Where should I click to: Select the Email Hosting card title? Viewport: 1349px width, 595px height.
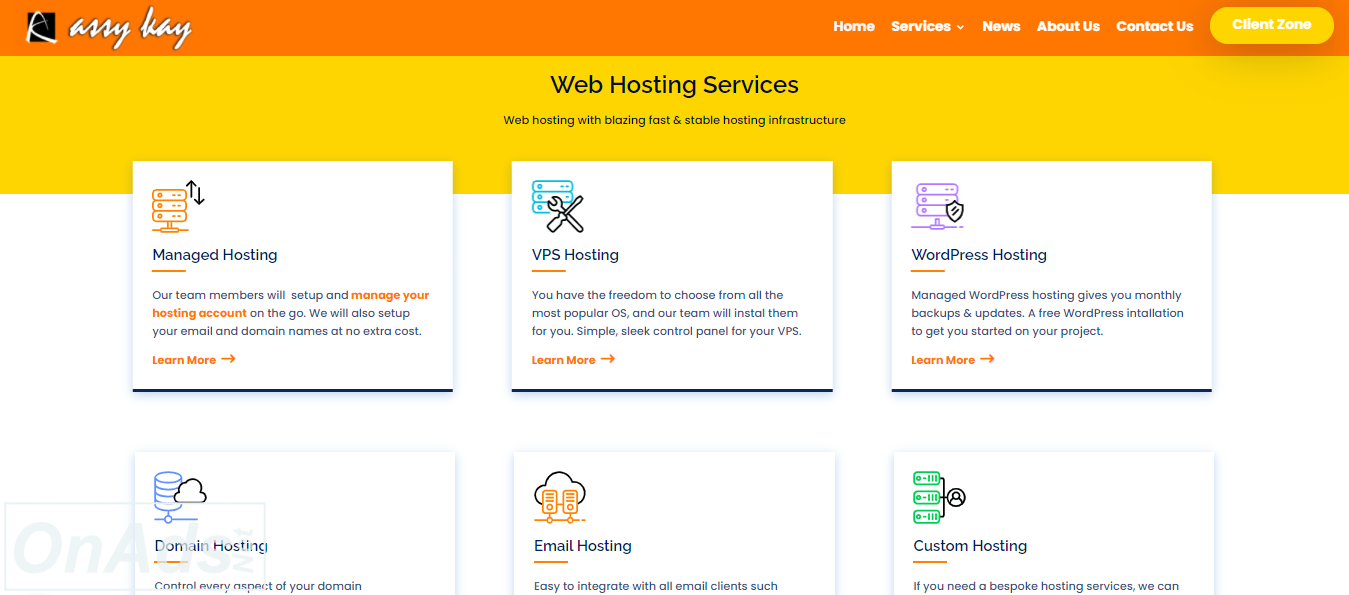pos(582,546)
